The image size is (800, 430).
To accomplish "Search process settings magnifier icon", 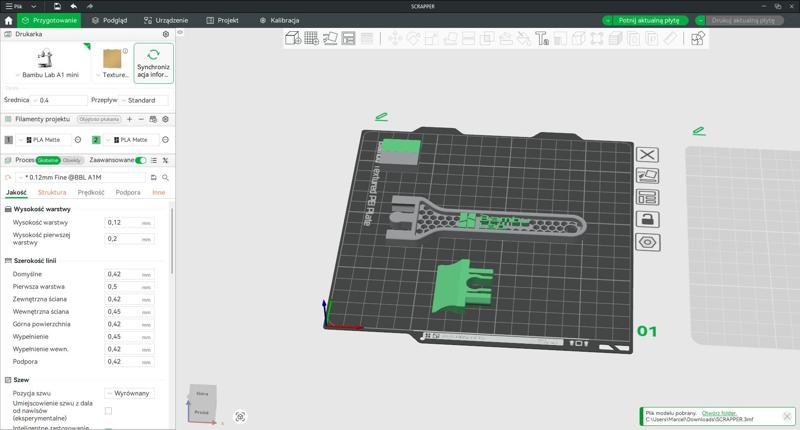I will point(165,178).
